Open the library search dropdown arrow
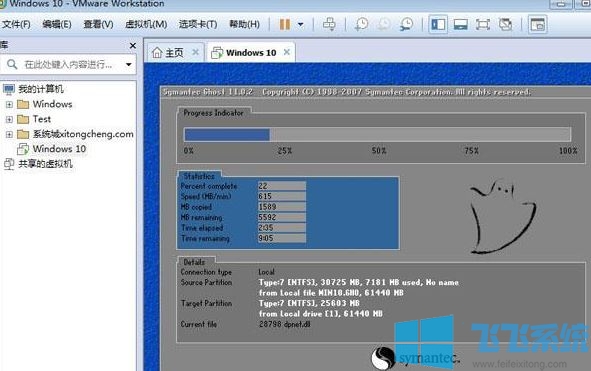 [129, 64]
